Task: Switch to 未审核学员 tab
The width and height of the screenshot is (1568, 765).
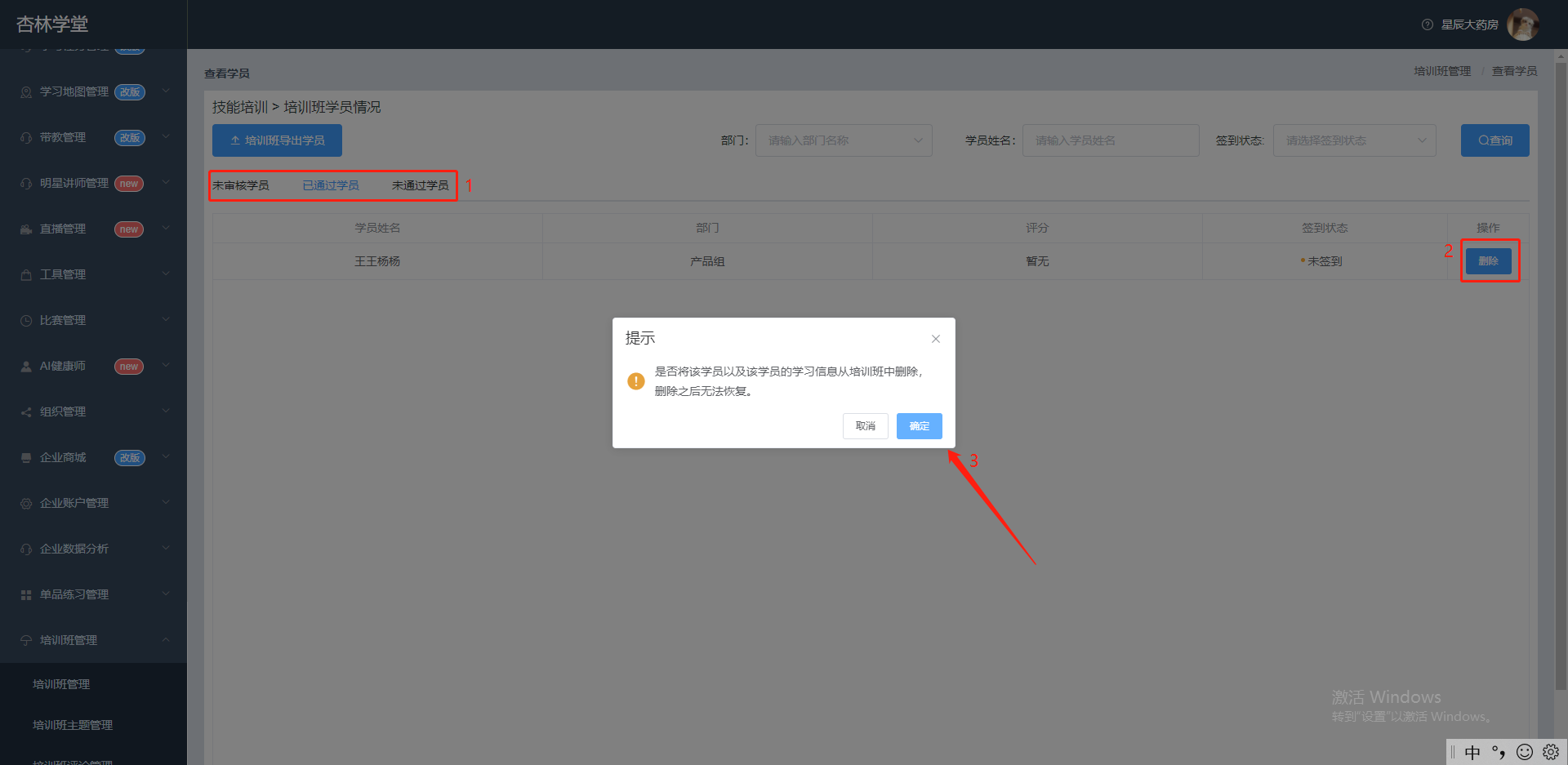Action: pyautogui.click(x=241, y=185)
